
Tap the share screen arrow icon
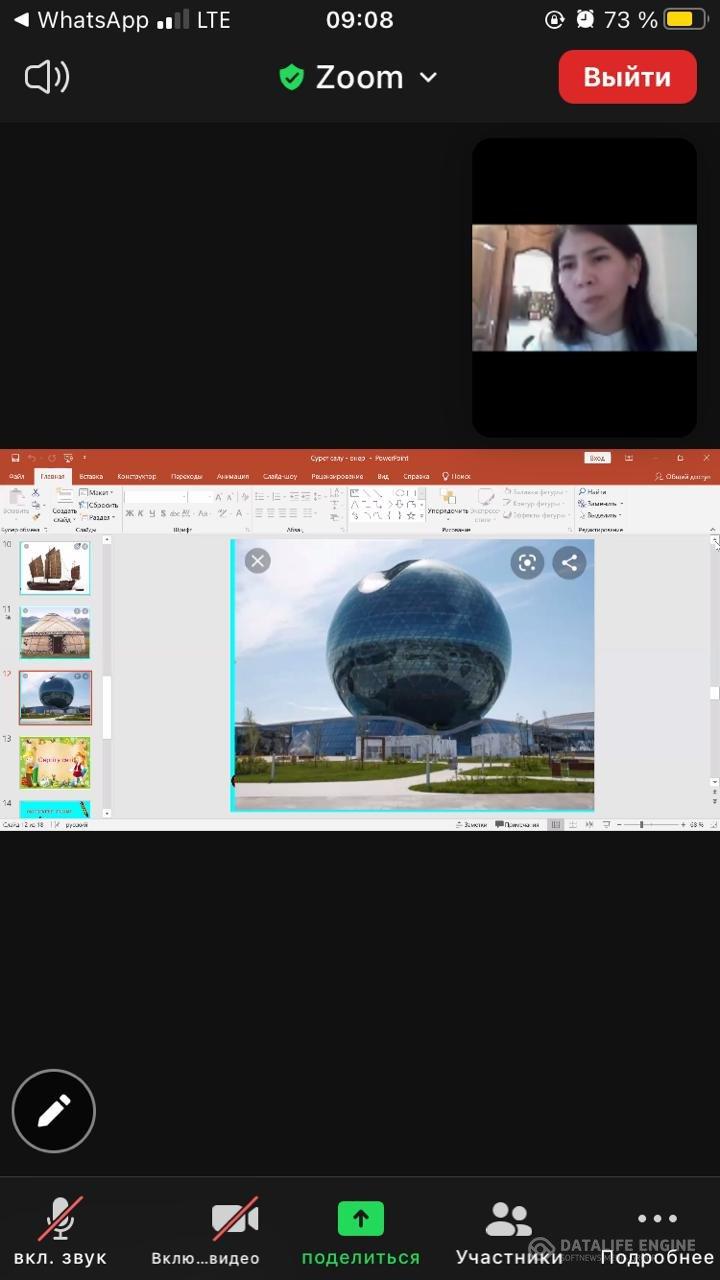[x=361, y=1219]
